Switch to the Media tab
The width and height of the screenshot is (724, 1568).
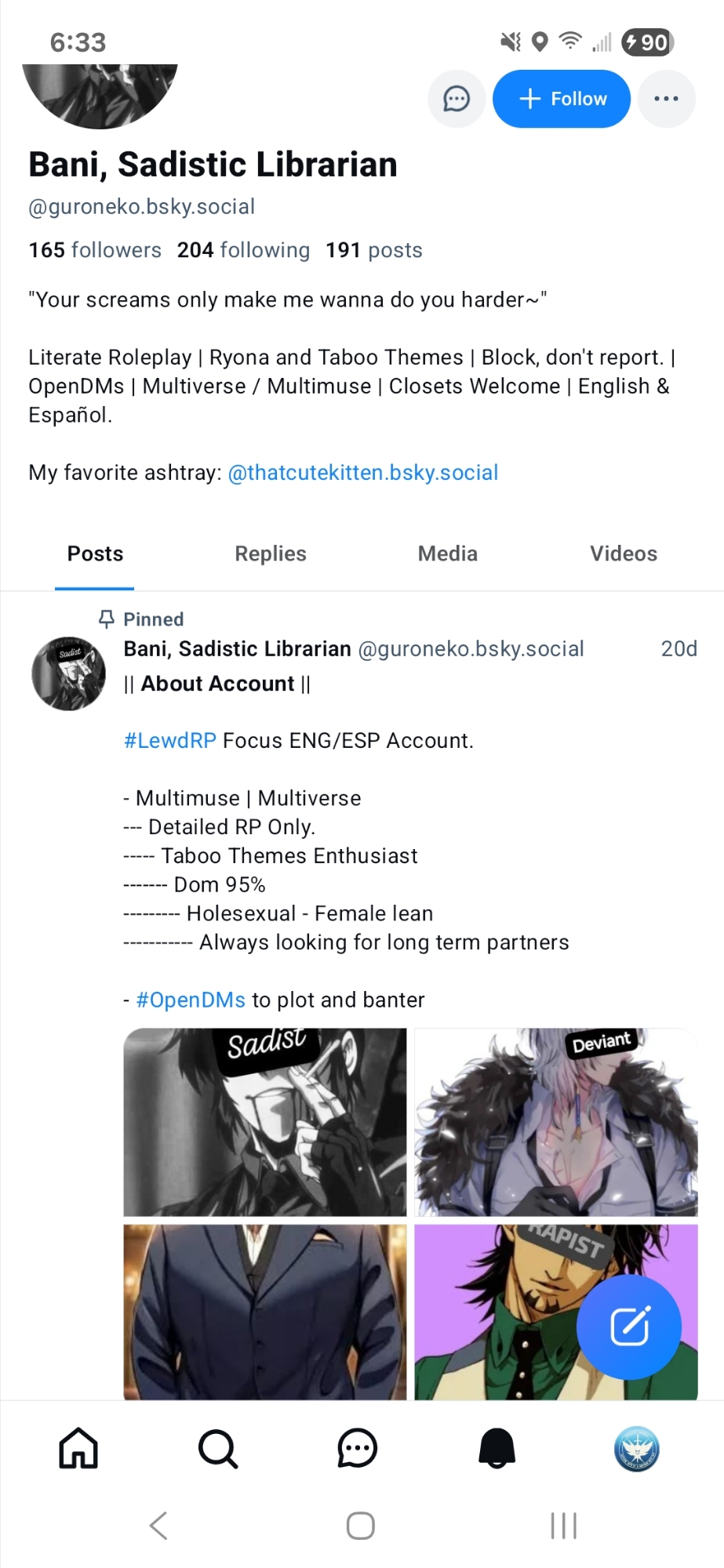[x=447, y=554]
